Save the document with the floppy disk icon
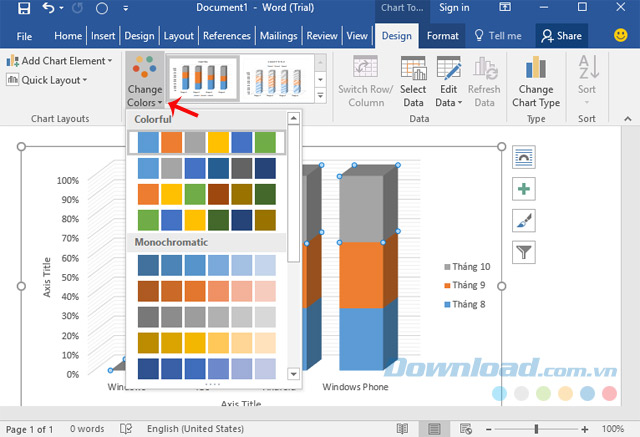Image resolution: width=640 pixels, height=437 pixels. click(24, 8)
